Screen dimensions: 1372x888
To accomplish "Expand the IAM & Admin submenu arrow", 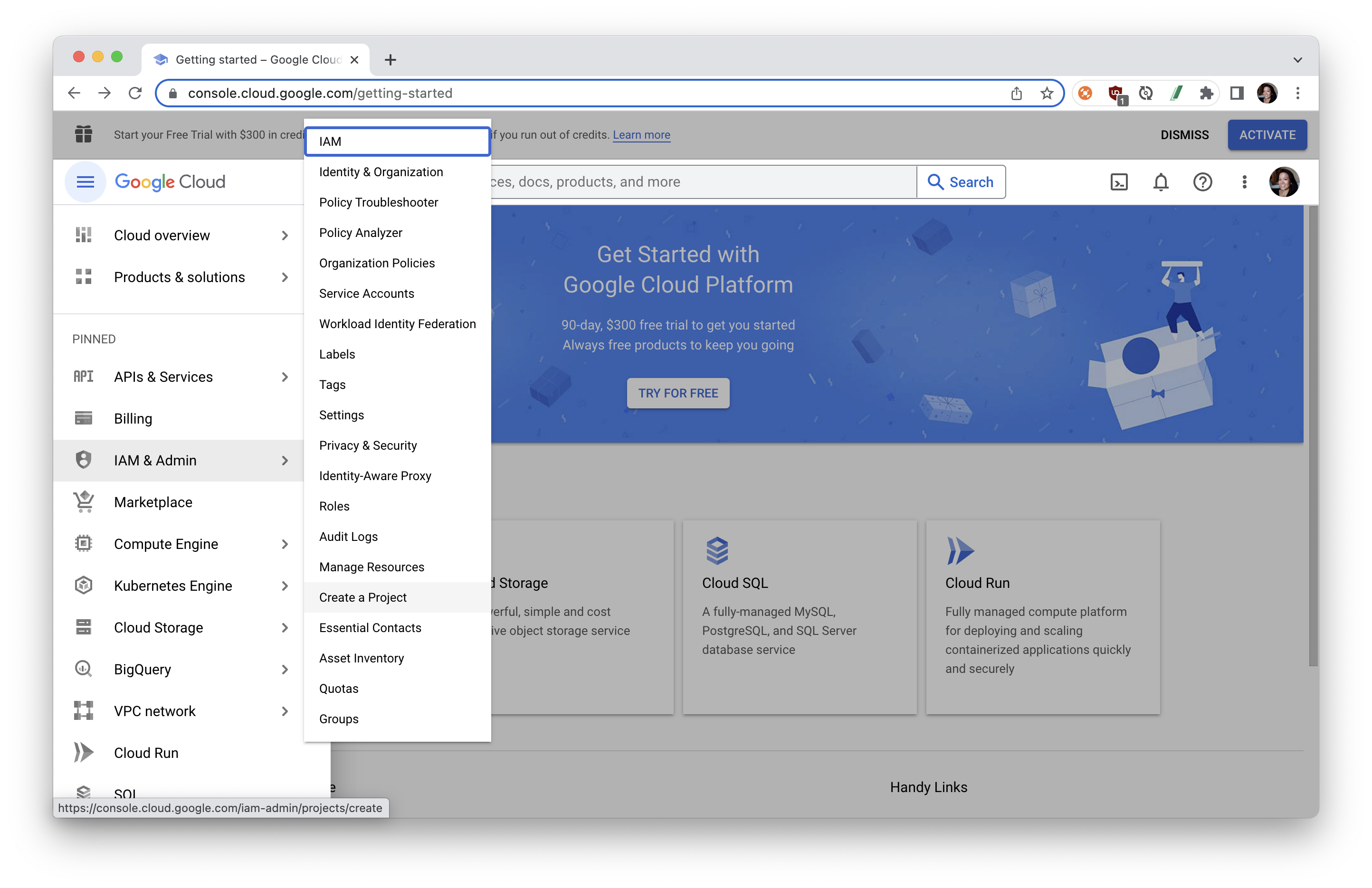I will 285,461.
